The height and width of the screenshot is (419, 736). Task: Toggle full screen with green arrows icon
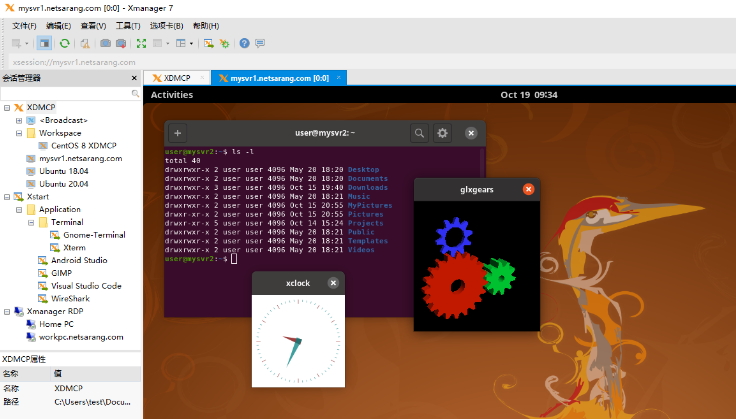pyautogui.click(x=141, y=43)
